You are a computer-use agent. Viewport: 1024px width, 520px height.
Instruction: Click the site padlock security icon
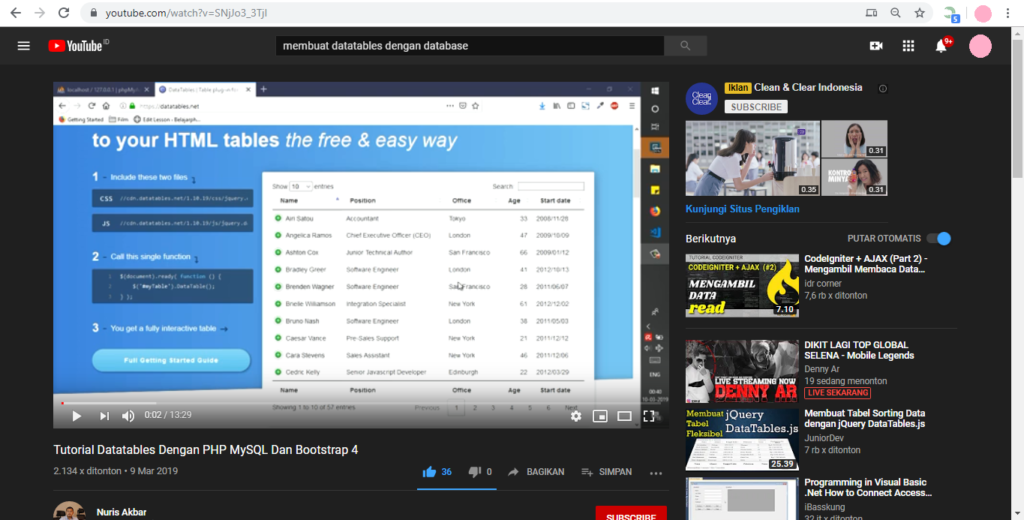pyautogui.click(x=93, y=13)
